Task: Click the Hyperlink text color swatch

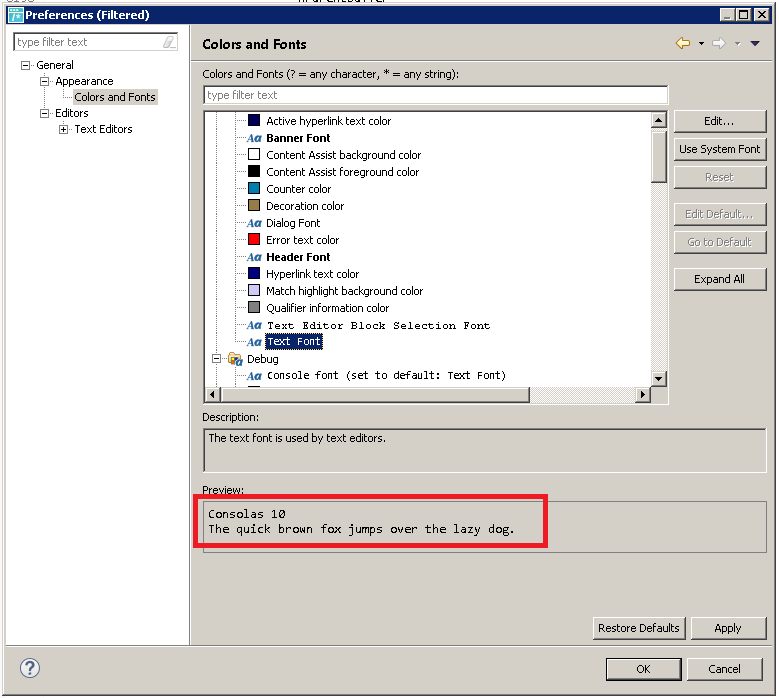Action: 254,273
